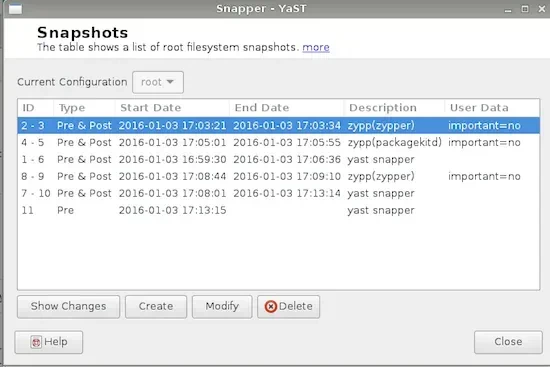Click start date 2016-01-03 17:05:01
The width and height of the screenshot is (550, 367).
pos(172,142)
